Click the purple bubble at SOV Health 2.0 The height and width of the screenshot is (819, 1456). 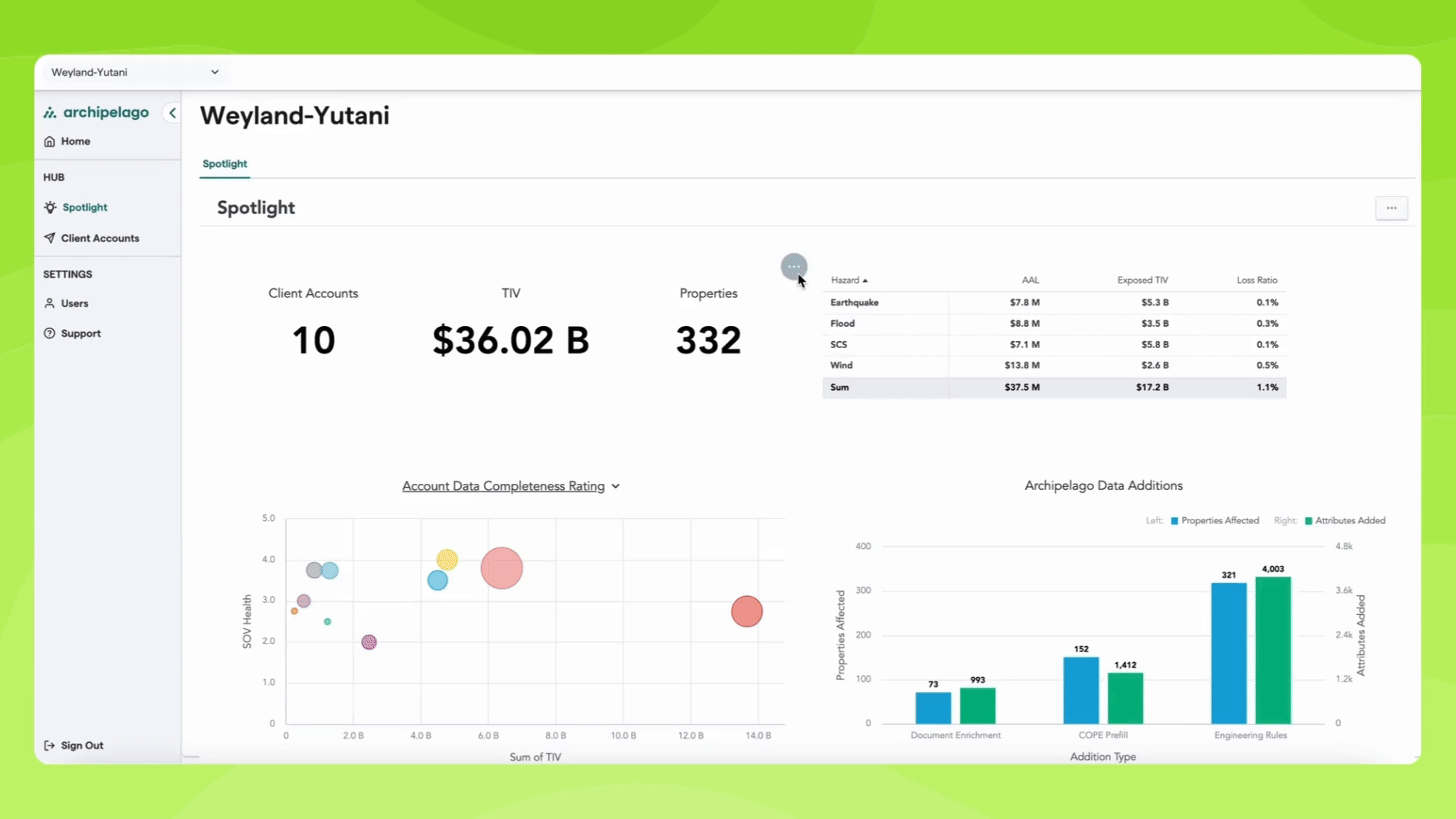pyautogui.click(x=369, y=642)
